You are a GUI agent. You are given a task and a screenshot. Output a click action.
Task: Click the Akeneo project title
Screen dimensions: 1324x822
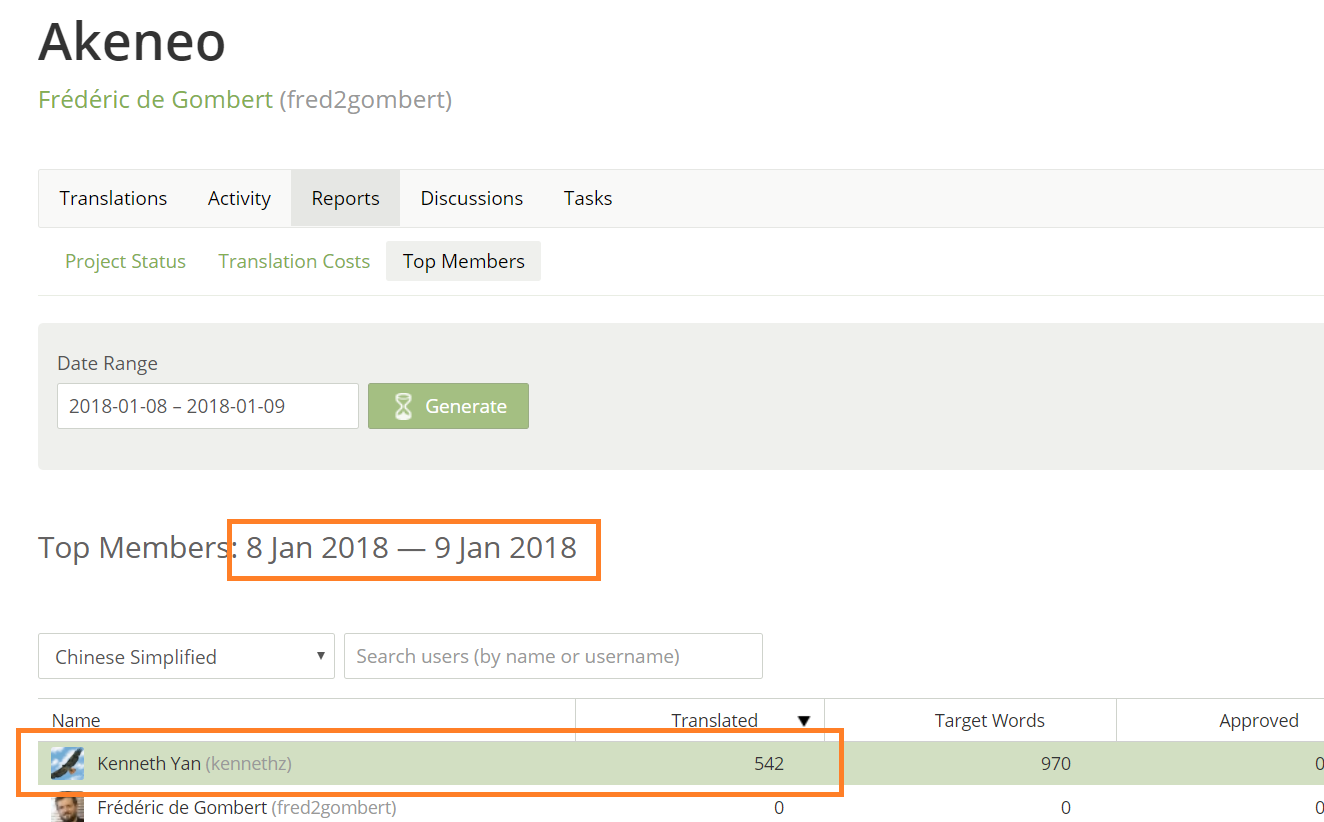pos(132,41)
